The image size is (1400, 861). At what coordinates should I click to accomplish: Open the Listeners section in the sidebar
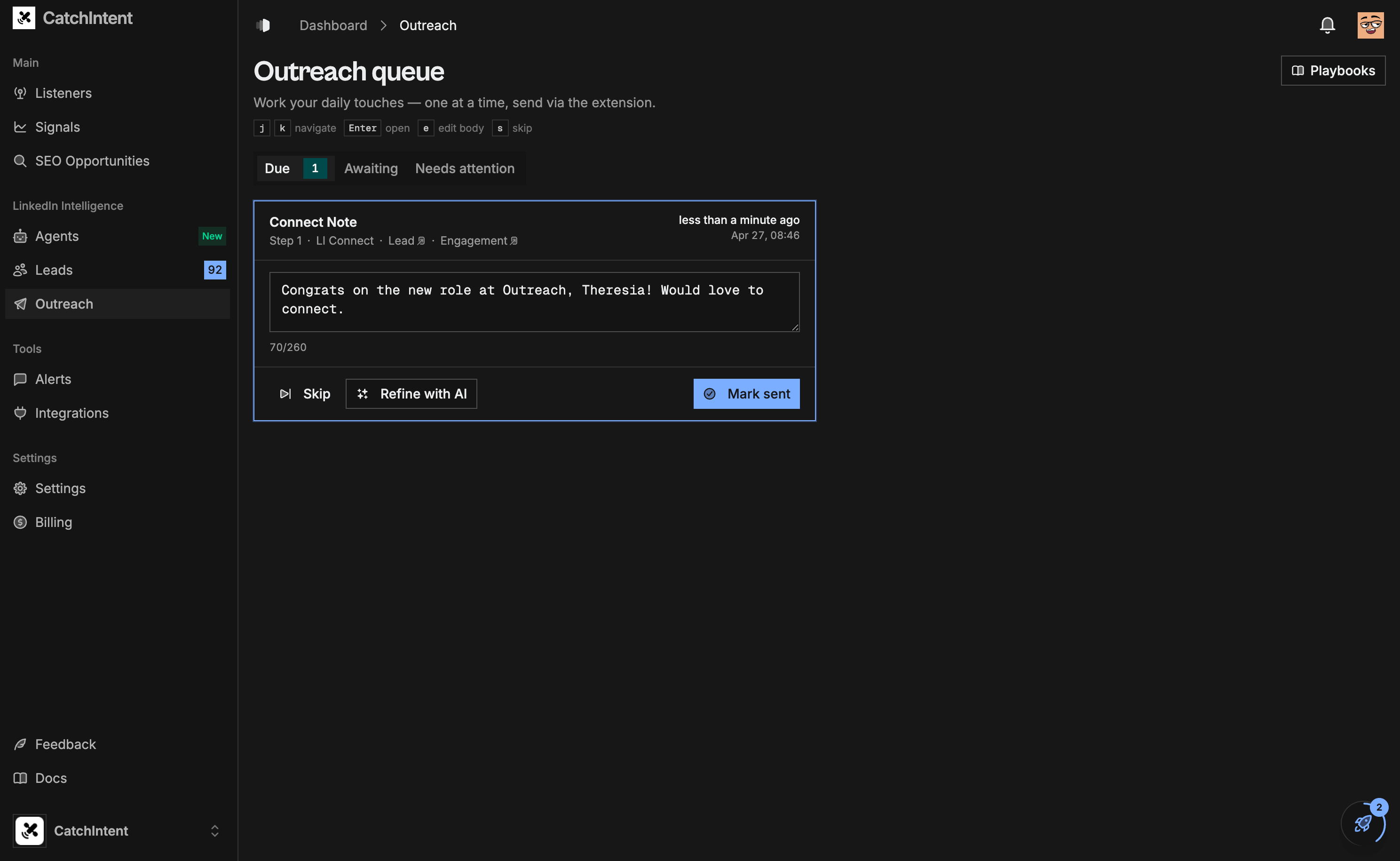[63, 93]
